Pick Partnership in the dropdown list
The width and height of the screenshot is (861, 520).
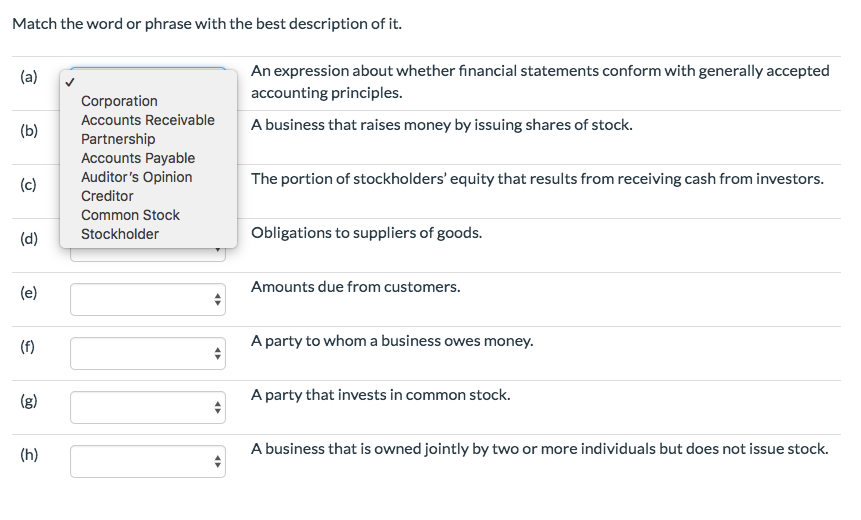118,139
